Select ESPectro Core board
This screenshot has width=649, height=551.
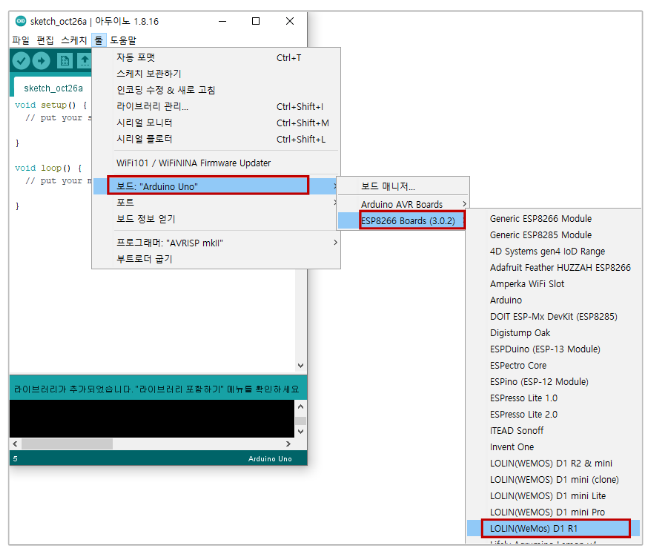pos(554,366)
